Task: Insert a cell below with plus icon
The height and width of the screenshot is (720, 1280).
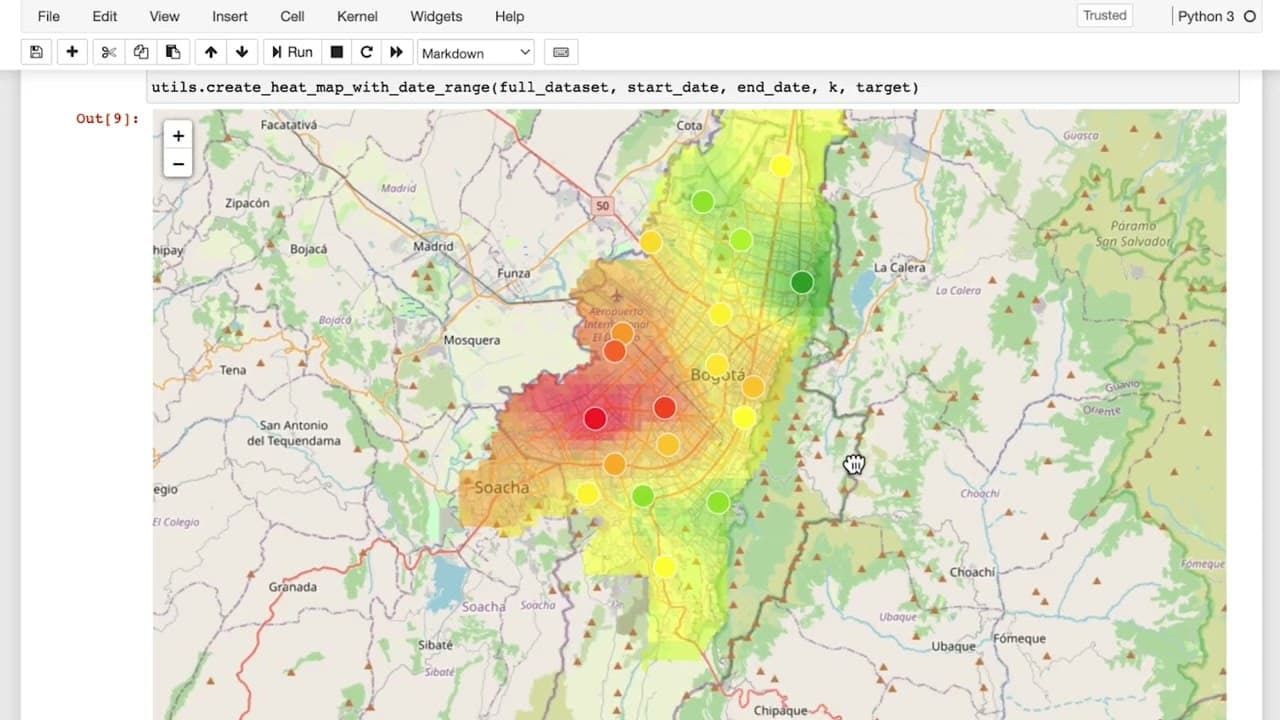Action: 72,52
